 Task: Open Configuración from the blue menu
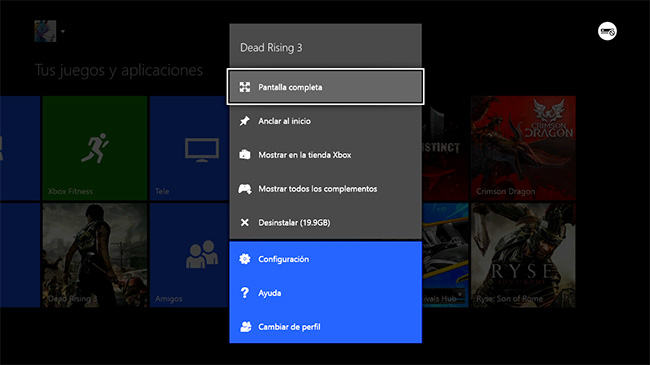point(325,259)
